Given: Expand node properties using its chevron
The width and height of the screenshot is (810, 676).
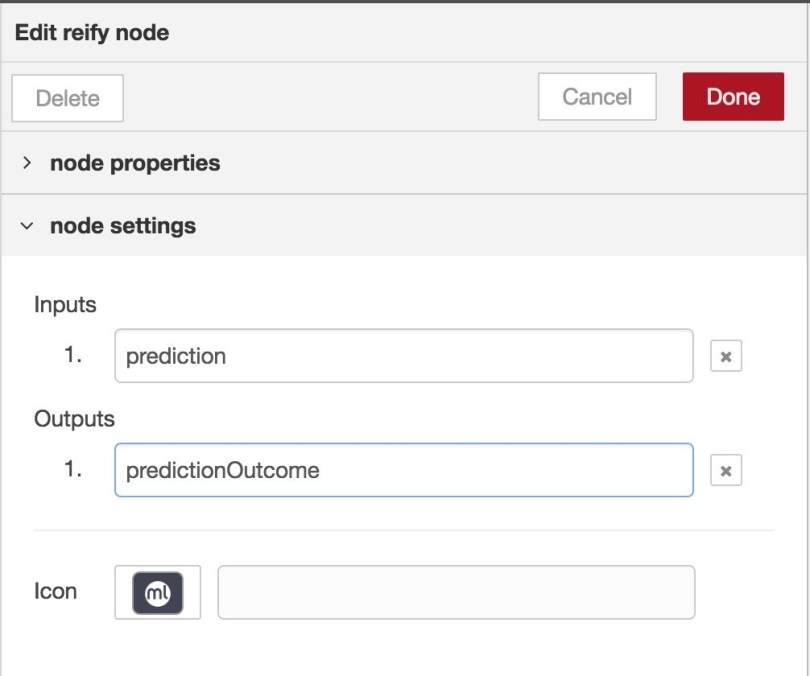Looking at the screenshot, I should click(x=28, y=163).
